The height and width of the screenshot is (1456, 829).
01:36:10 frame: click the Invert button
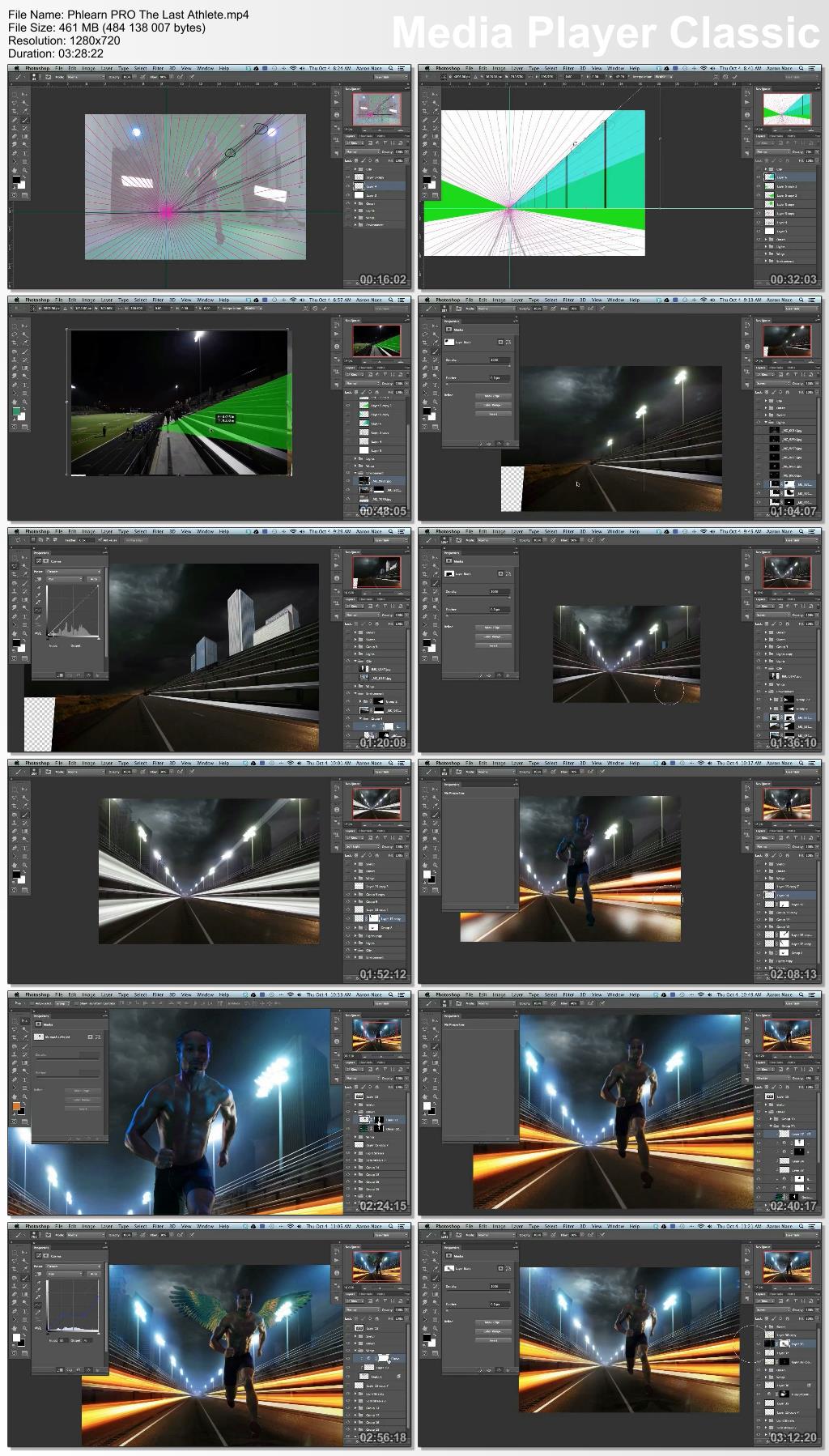[493, 645]
